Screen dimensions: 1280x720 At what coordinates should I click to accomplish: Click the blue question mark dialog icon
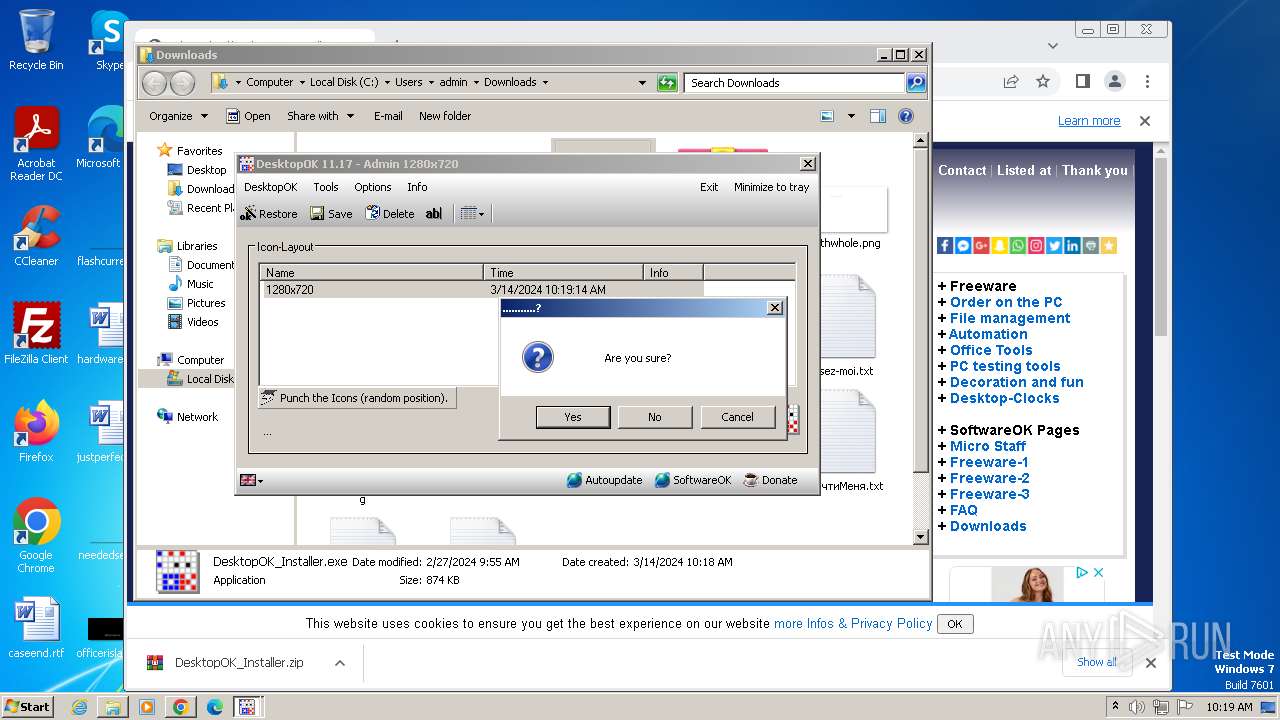point(538,357)
